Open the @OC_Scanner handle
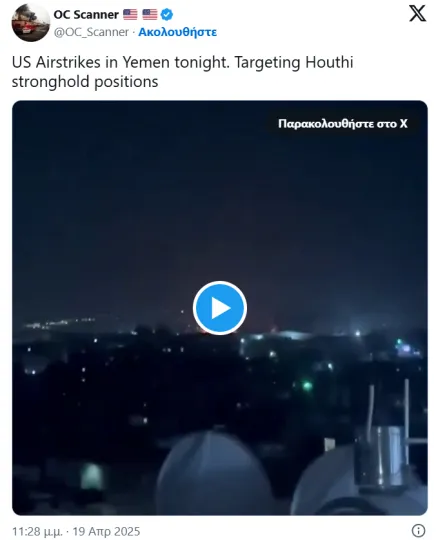The width and height of the screenshot is (436, 540). (x=91, y=32)
